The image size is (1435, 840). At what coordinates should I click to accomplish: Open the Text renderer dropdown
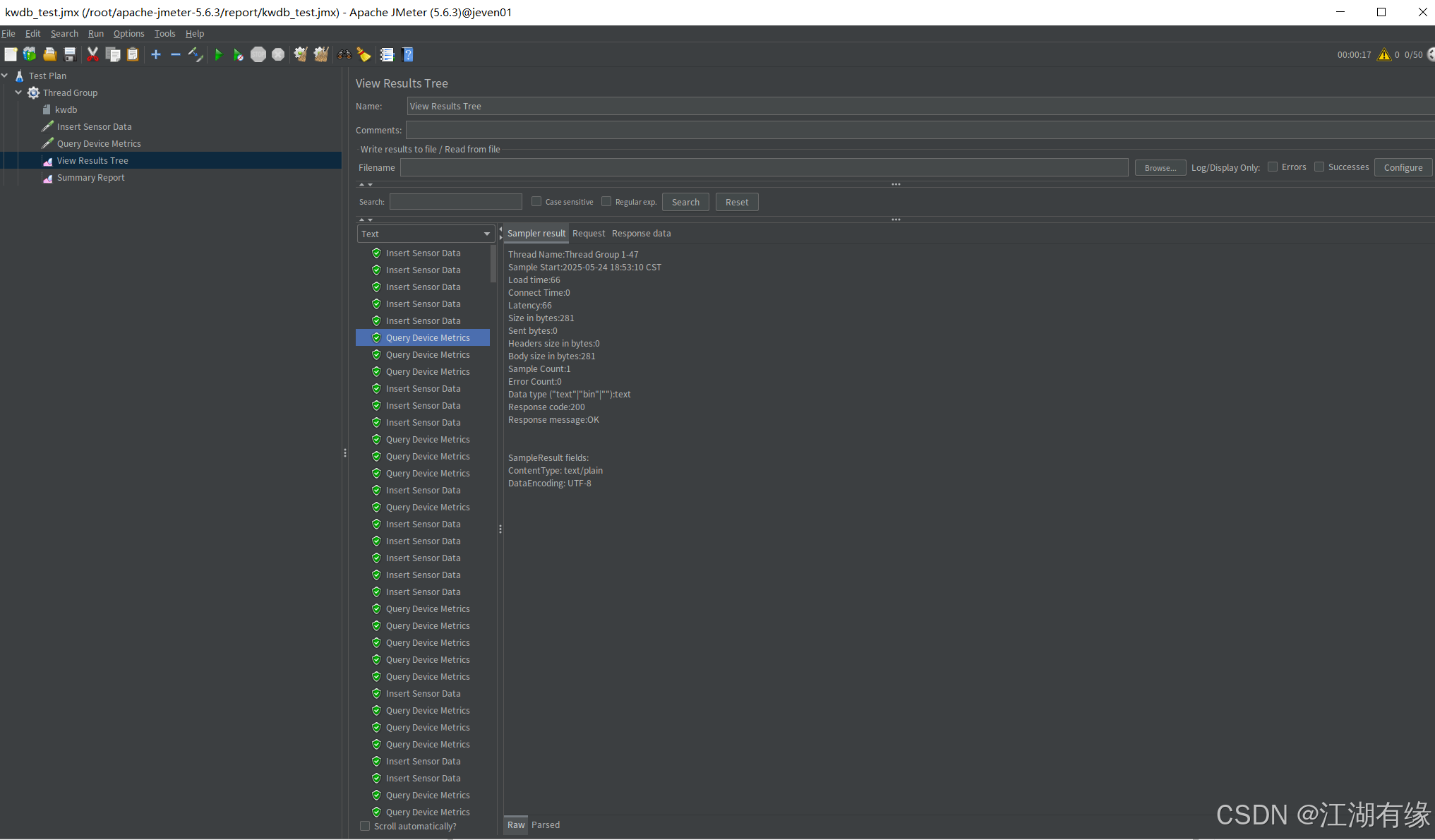point(426,234)
